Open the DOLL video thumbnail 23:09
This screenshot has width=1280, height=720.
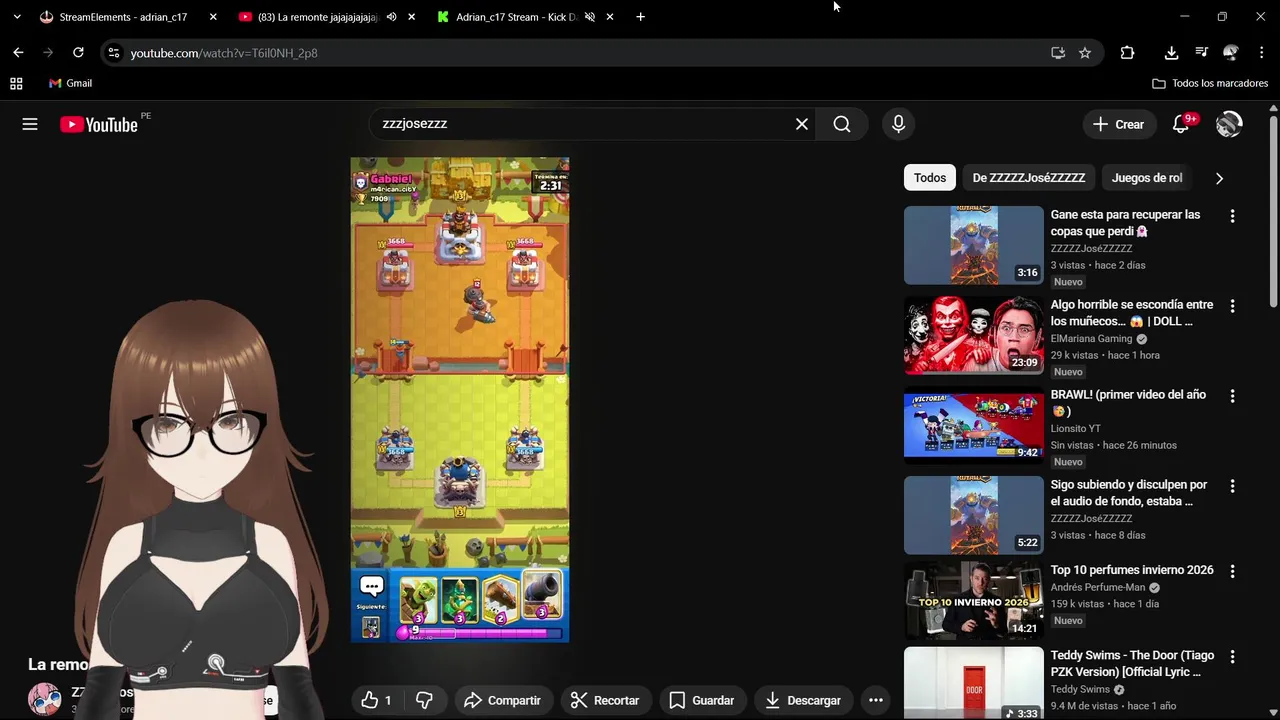click(x=973, y=335)
